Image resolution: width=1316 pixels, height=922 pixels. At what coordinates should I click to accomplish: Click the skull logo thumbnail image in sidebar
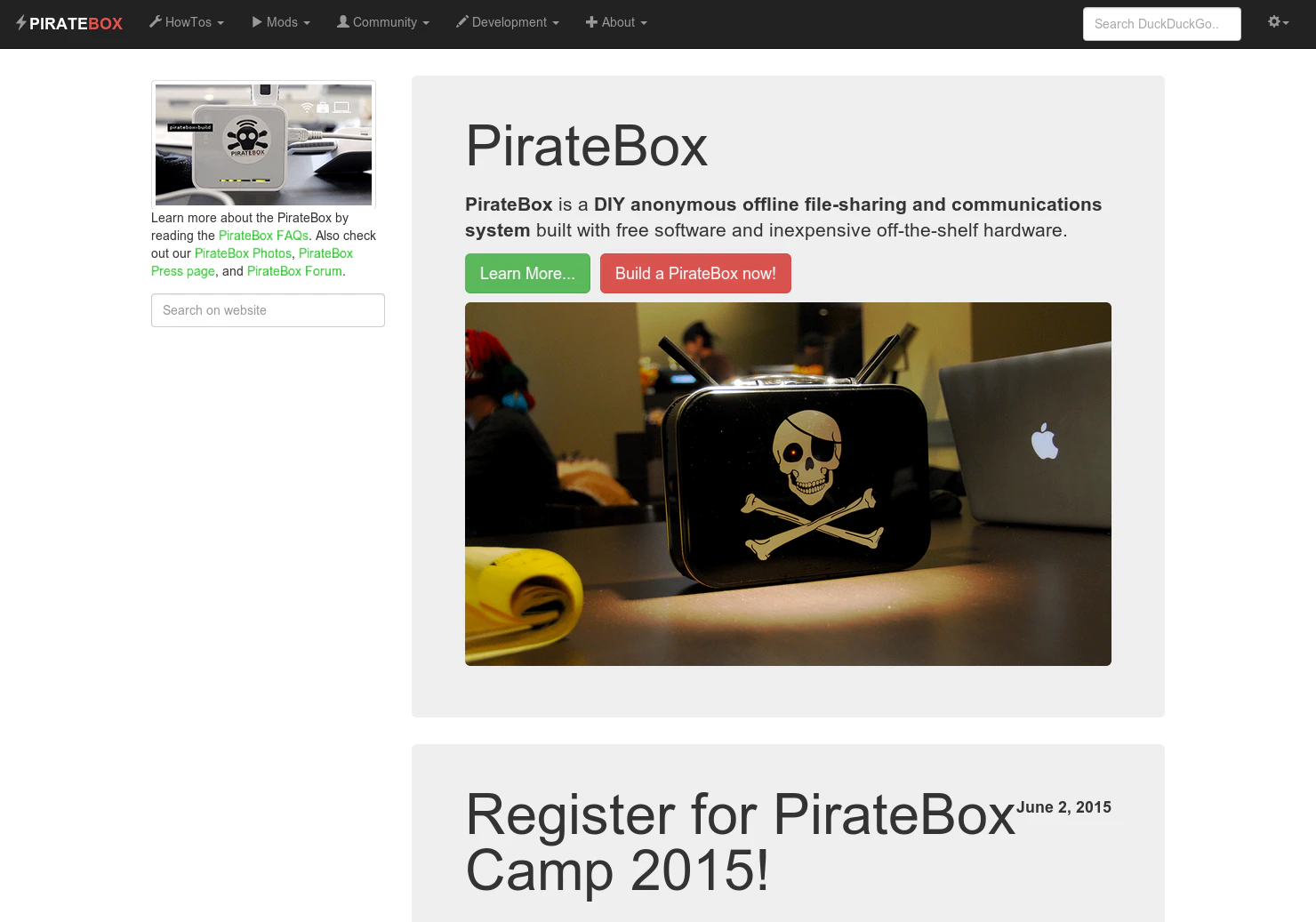tap(263, 144)
